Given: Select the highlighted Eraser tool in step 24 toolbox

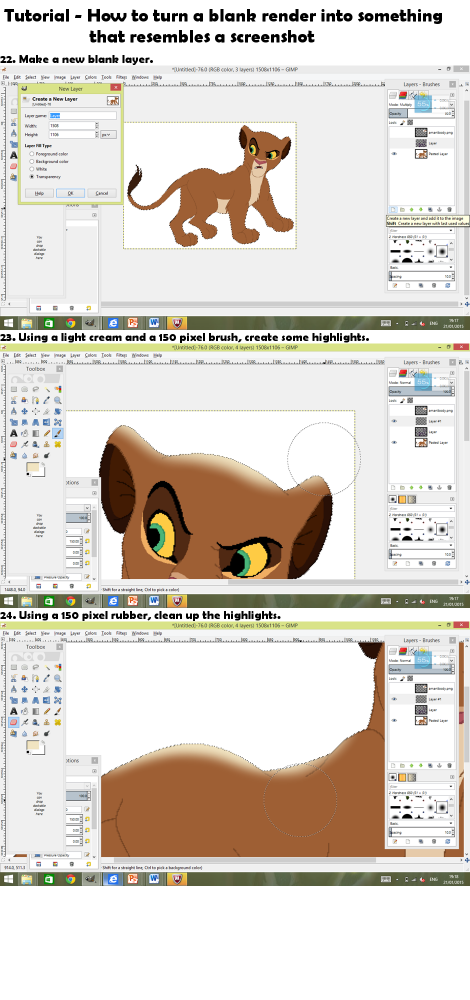Looking at the screenshot, I should tap(14, 723).
